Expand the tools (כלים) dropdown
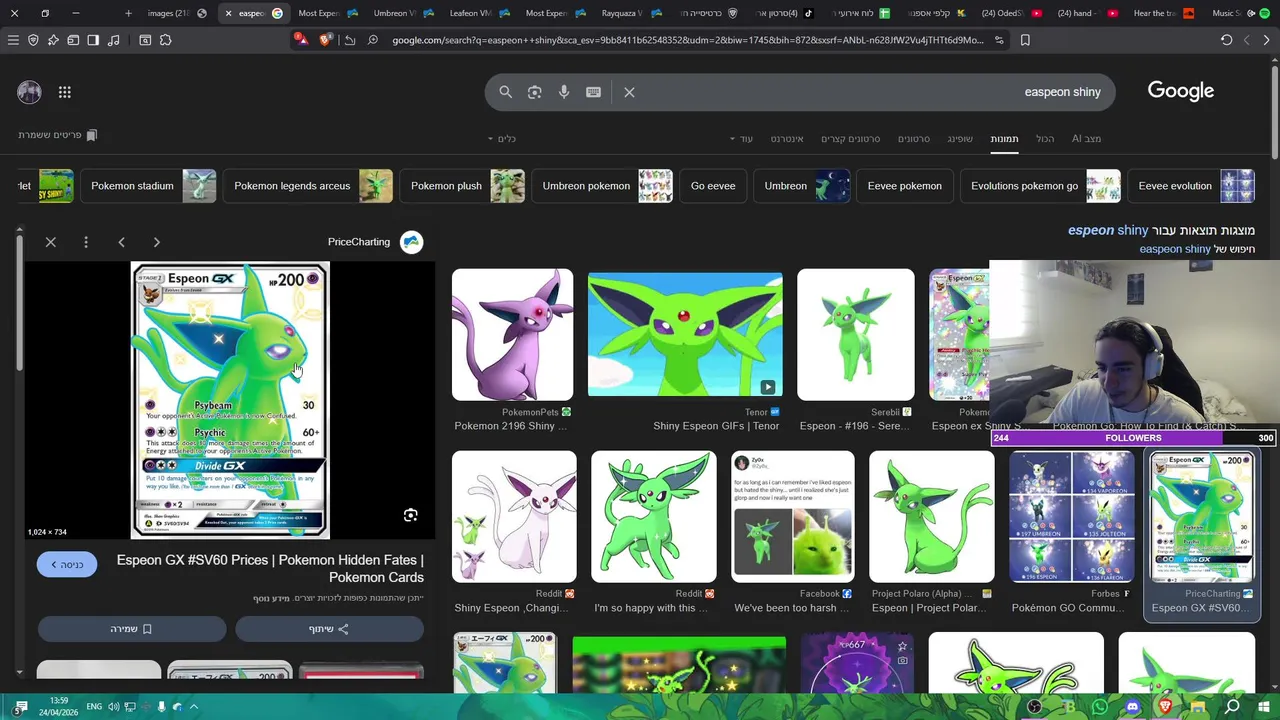1280x720 pixels. (502, 139)
